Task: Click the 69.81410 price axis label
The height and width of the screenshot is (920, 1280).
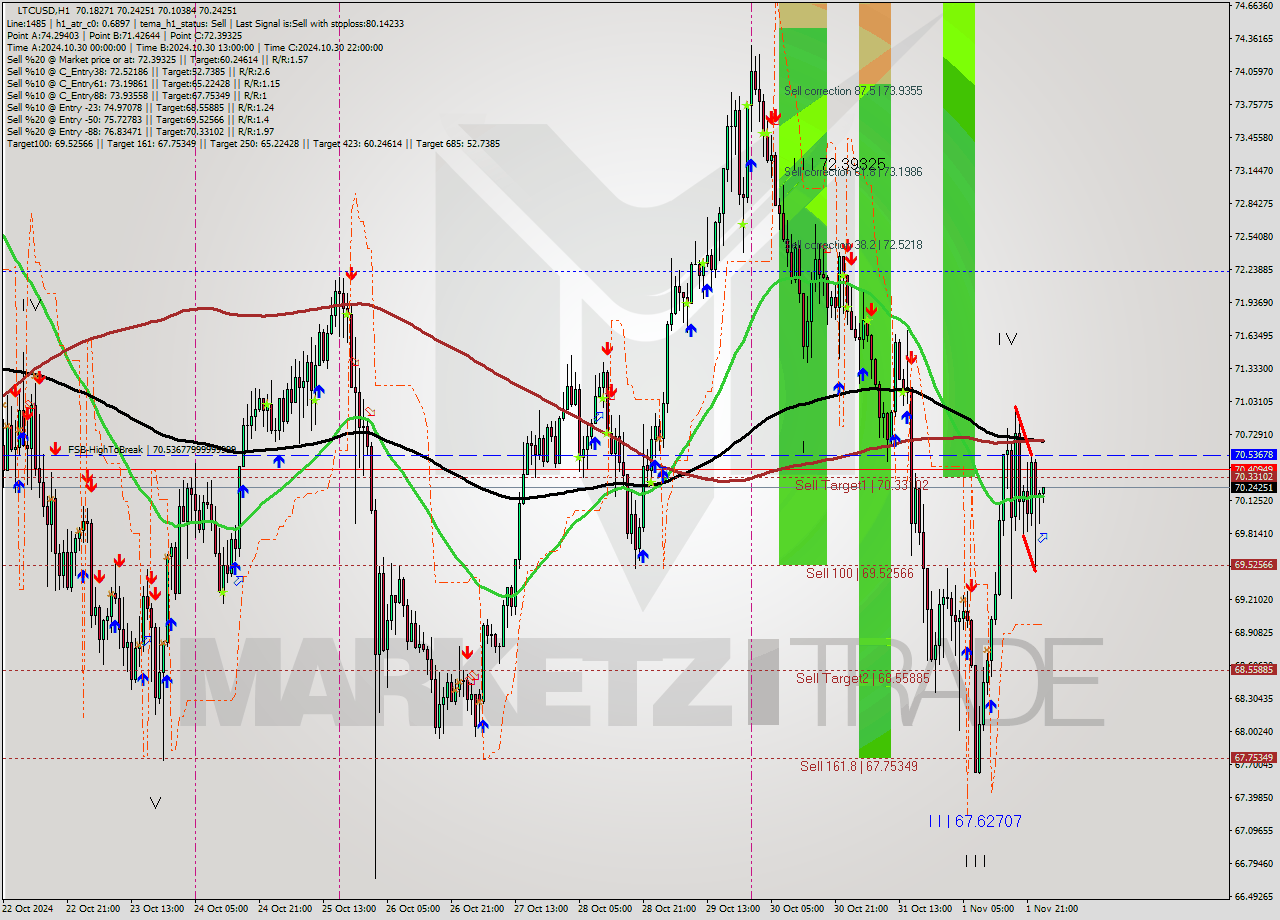Action: (x=1253, y=533)
